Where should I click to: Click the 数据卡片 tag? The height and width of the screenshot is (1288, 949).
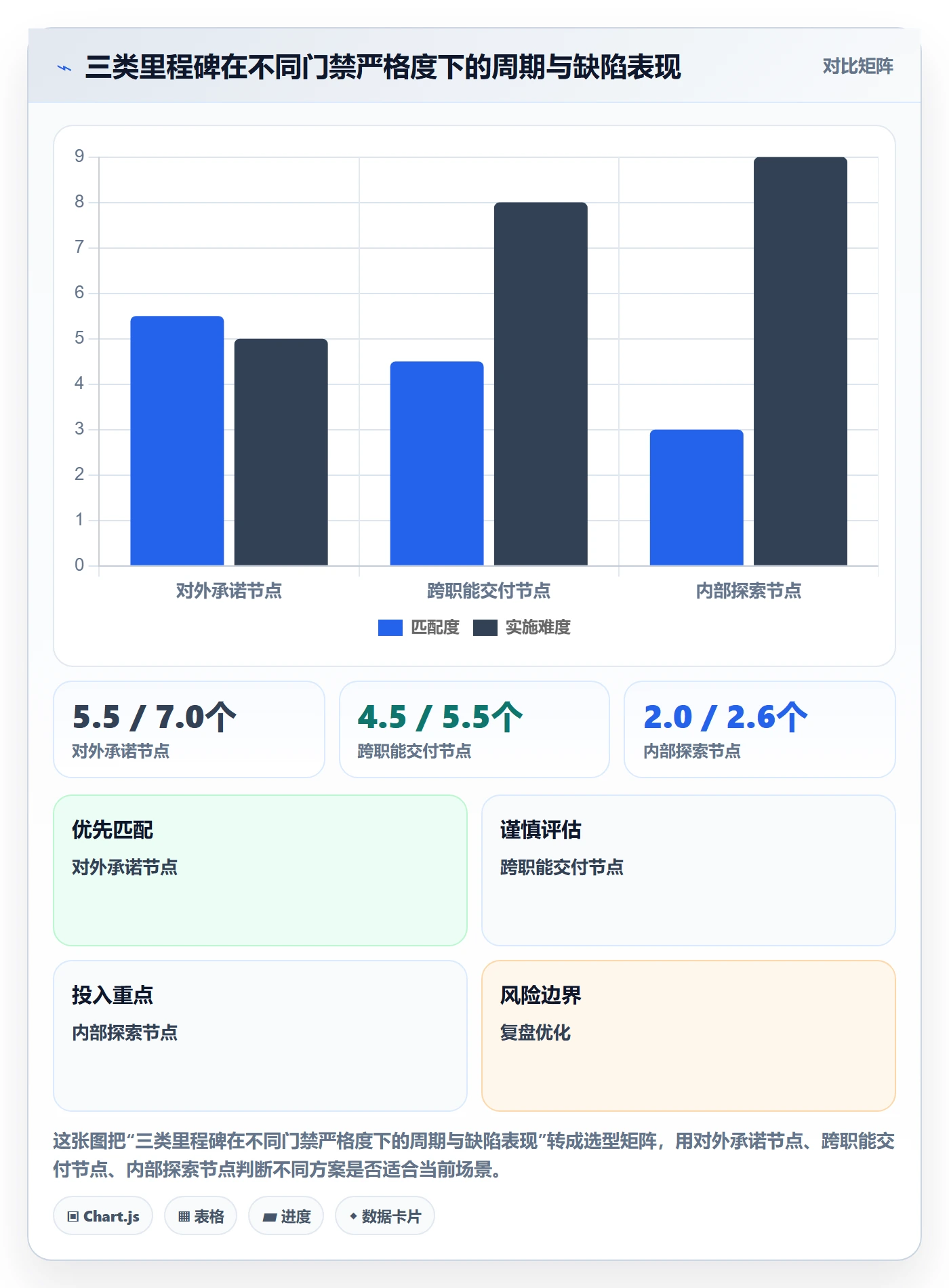pos(385,1216)
